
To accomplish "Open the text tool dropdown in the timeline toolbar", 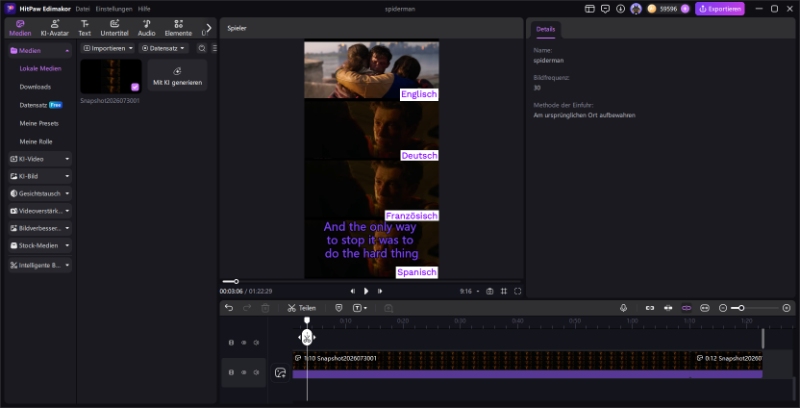I will [x=360, y=308].
